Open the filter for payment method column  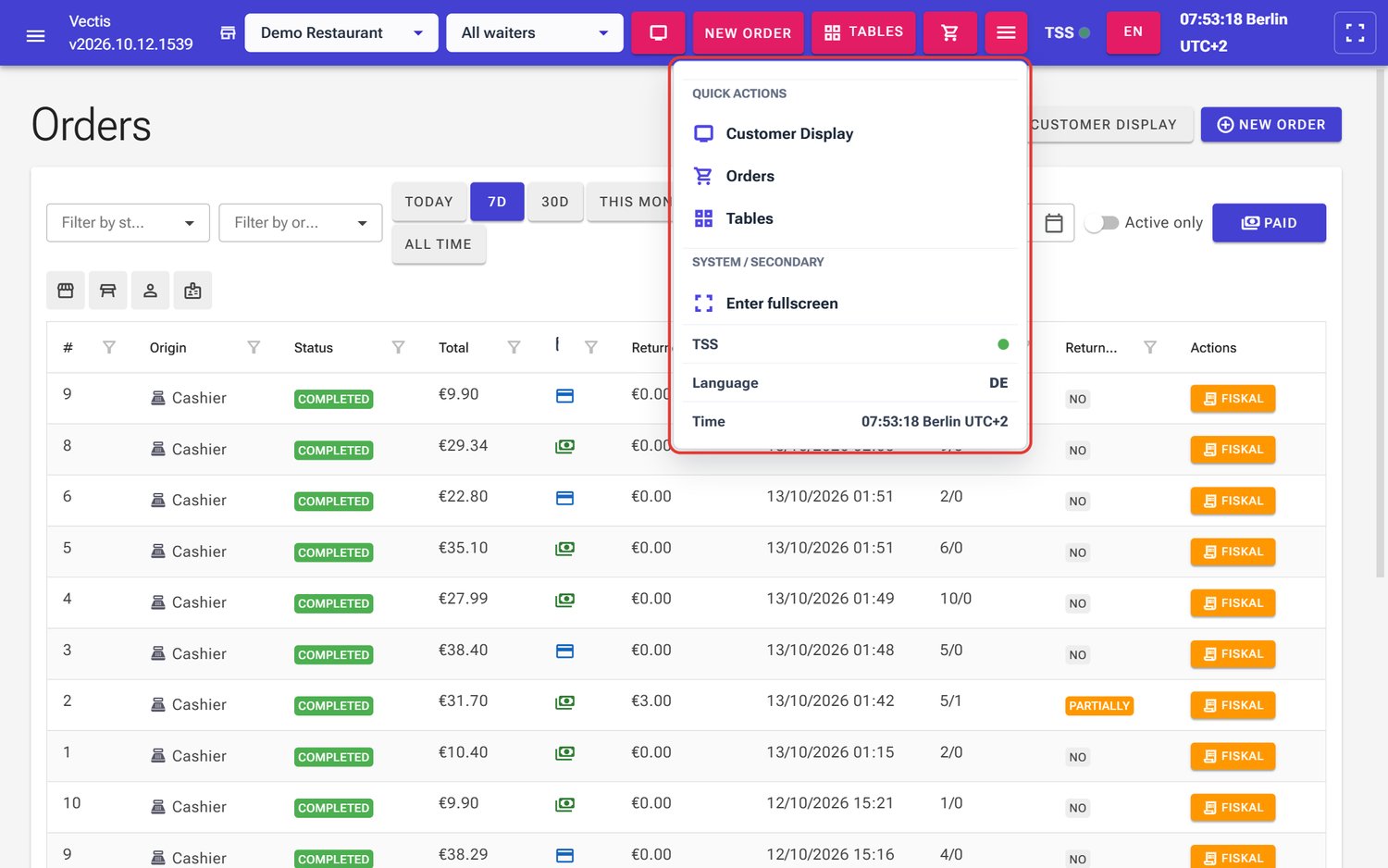coord(590,348)
